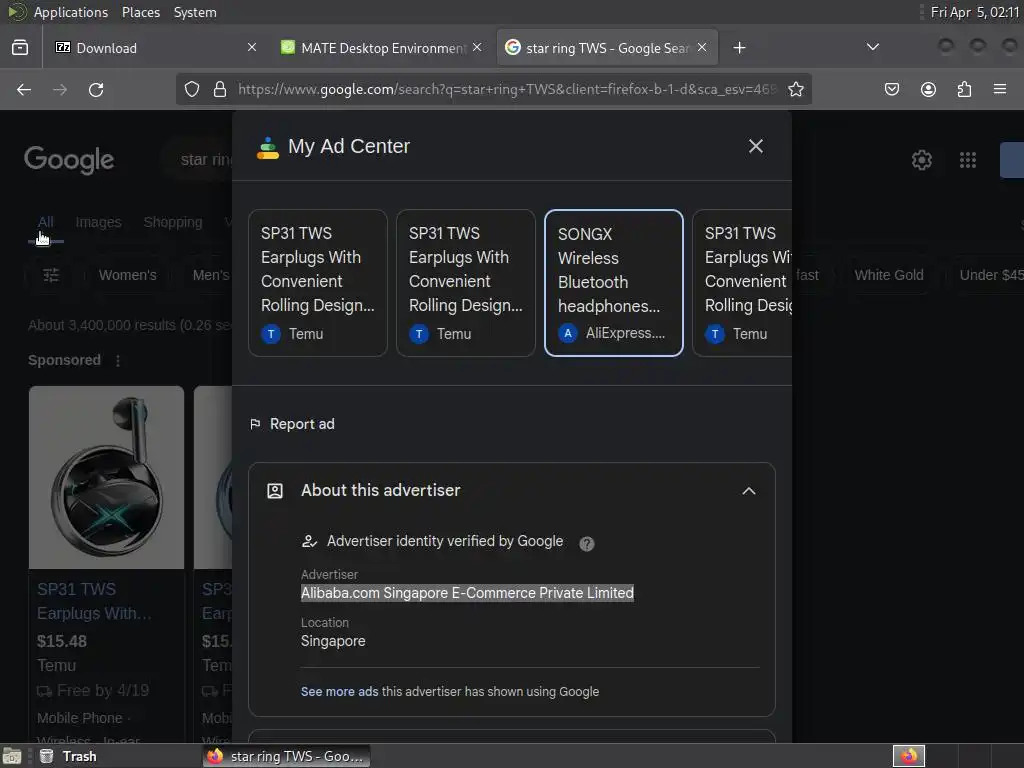Apply the White Gold filter chip
The height and width of the screenshot is (768, 1024).
[x=889, y=275]
